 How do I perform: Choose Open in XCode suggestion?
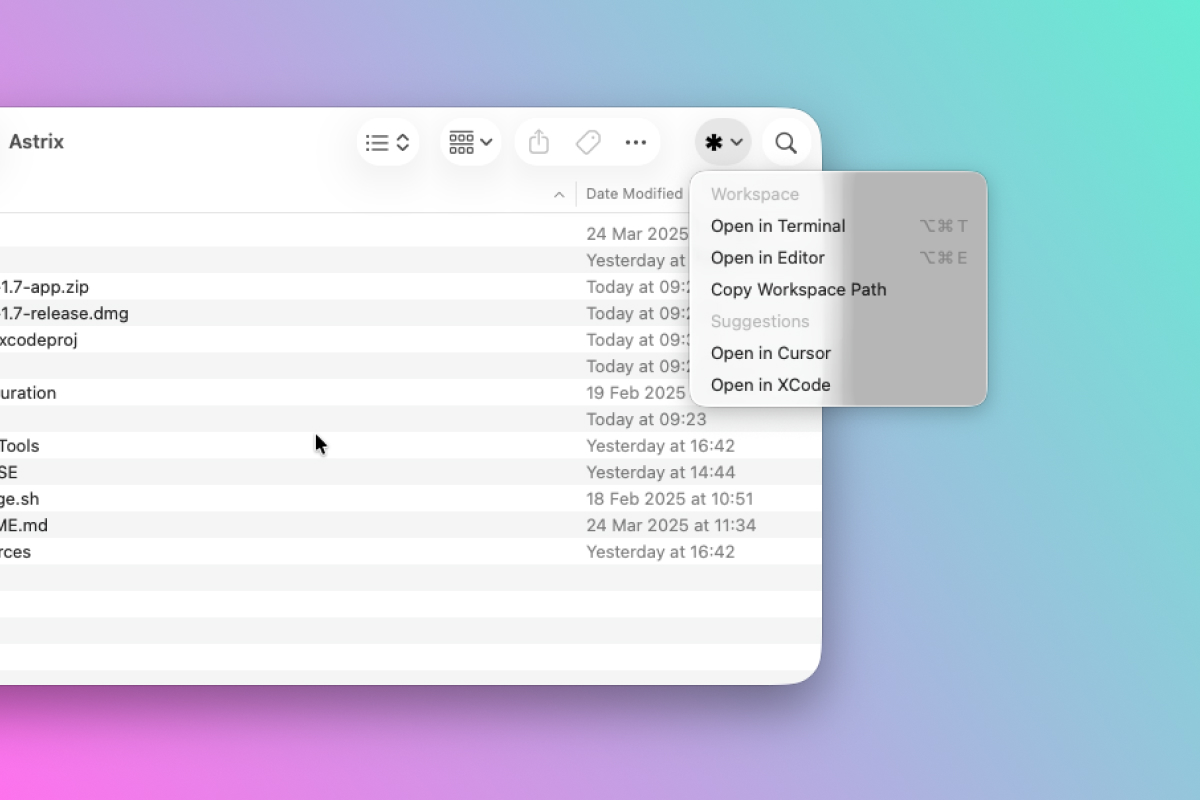pyautogui.click(x=770, y=385)
